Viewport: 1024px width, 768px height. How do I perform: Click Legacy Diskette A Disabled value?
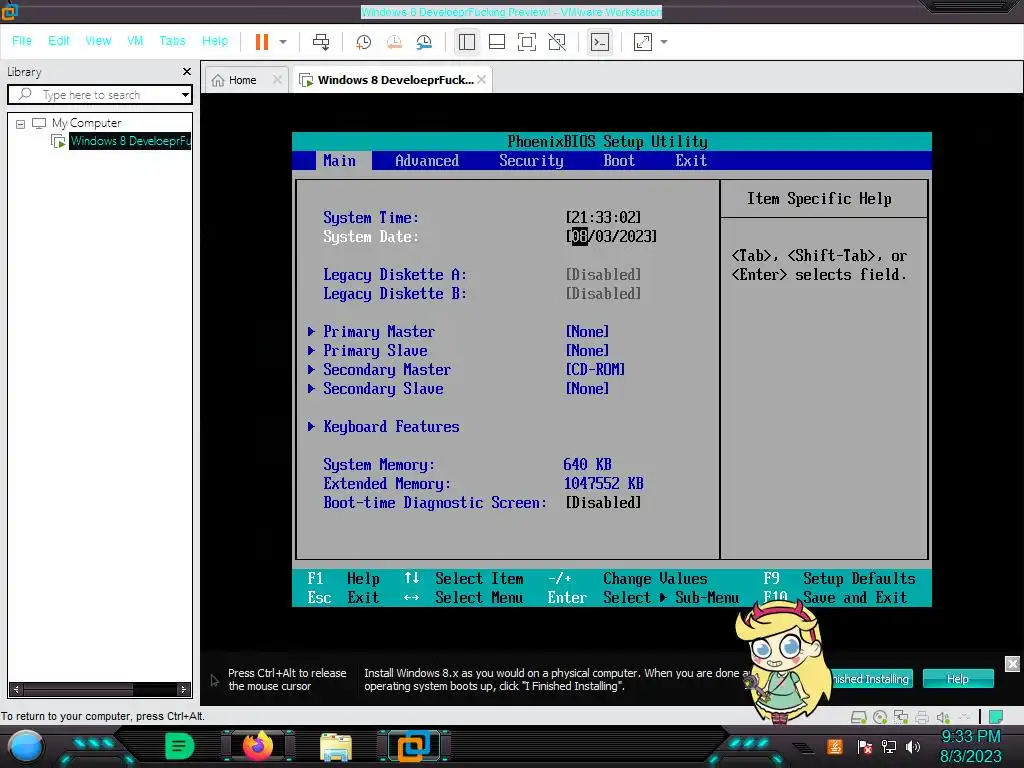pyautogui.click(x=603, y=274)
